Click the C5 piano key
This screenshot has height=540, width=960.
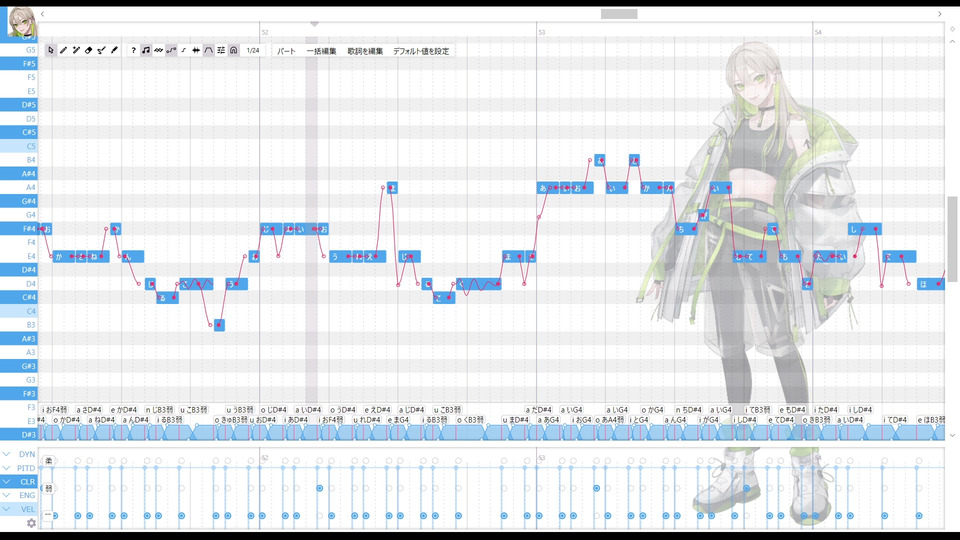[19, 146]
